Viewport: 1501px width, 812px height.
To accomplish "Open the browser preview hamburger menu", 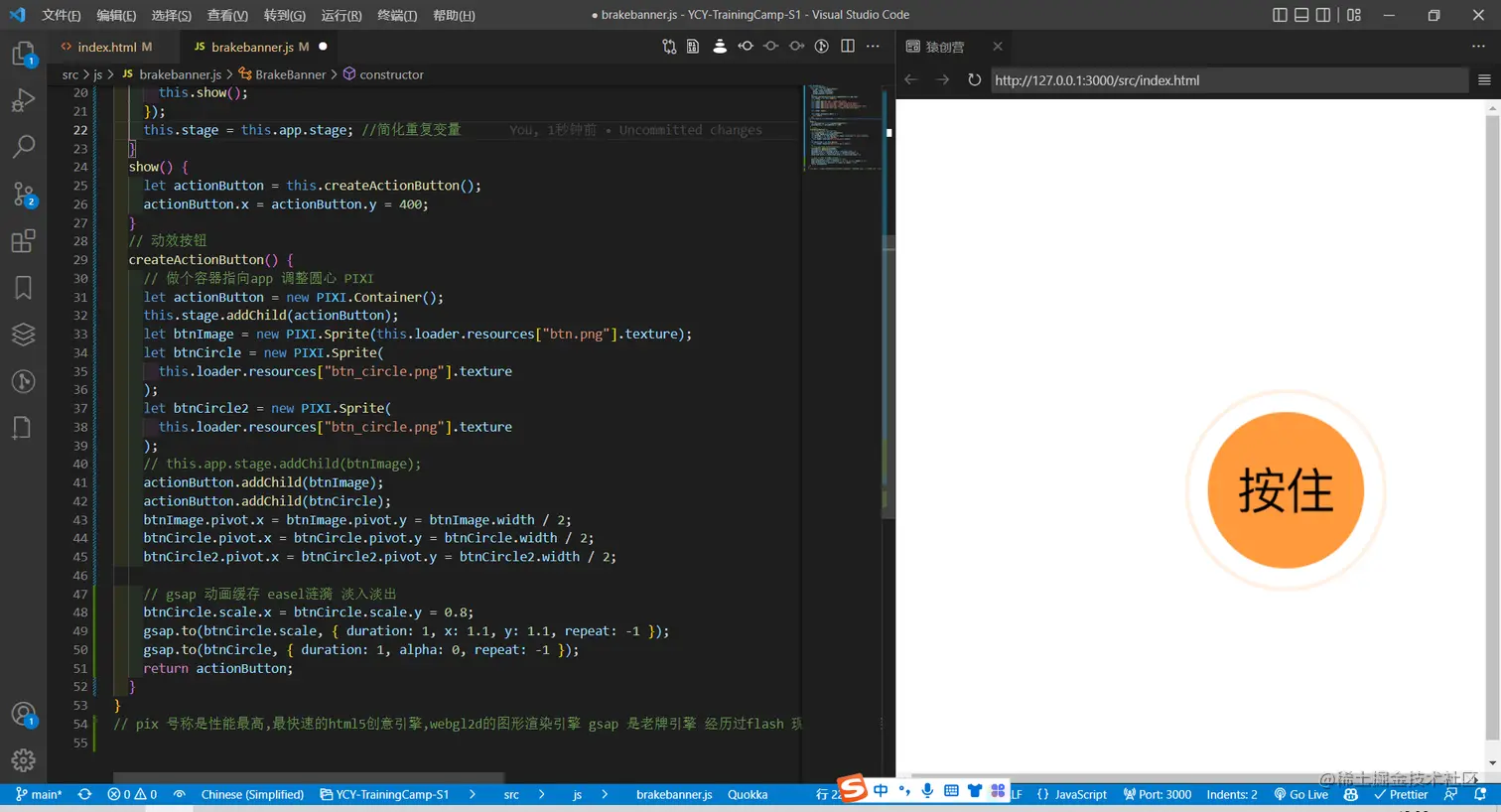I will [x=1484, y=80].
